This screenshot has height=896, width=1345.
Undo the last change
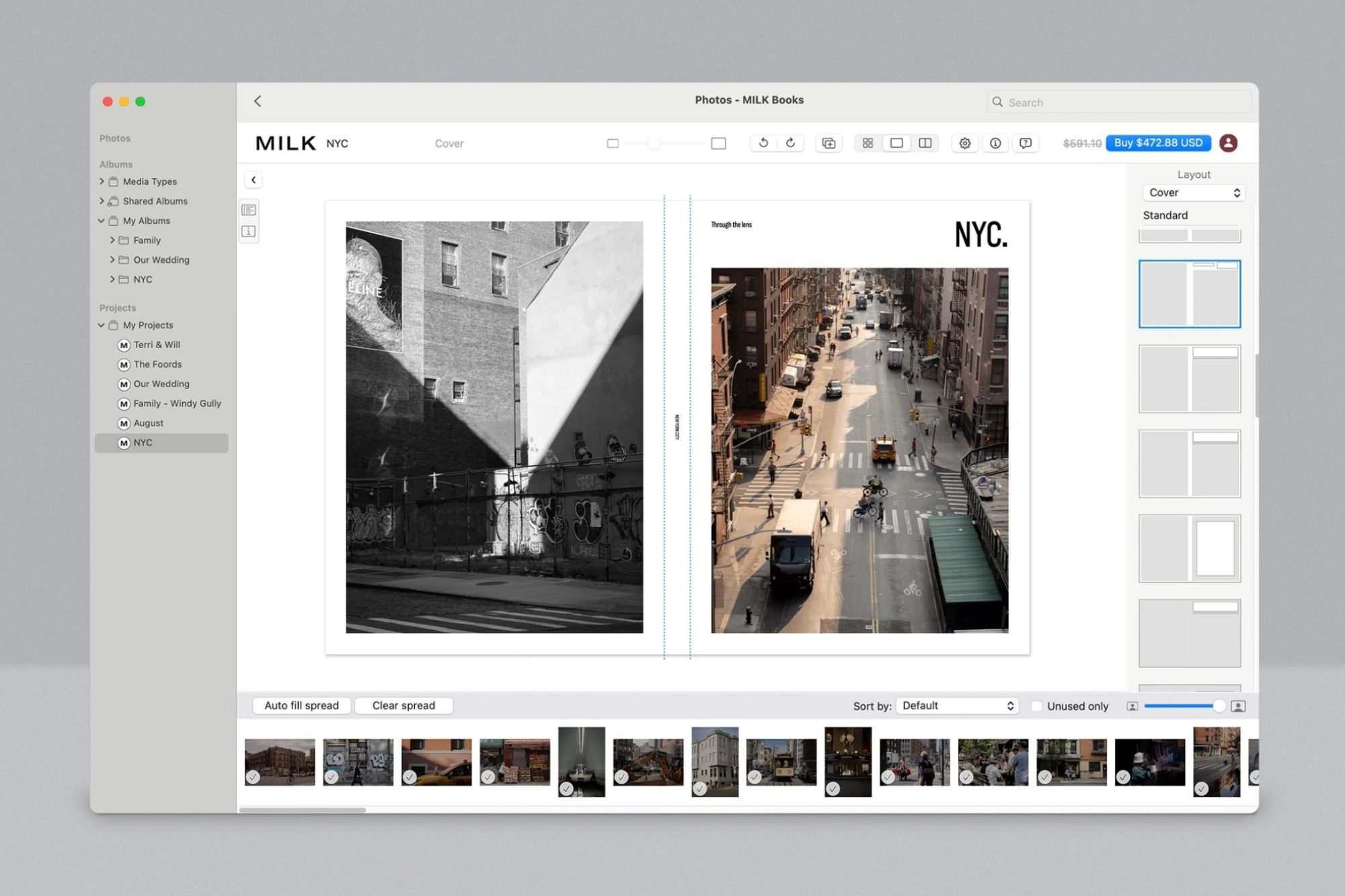(763, 143)
